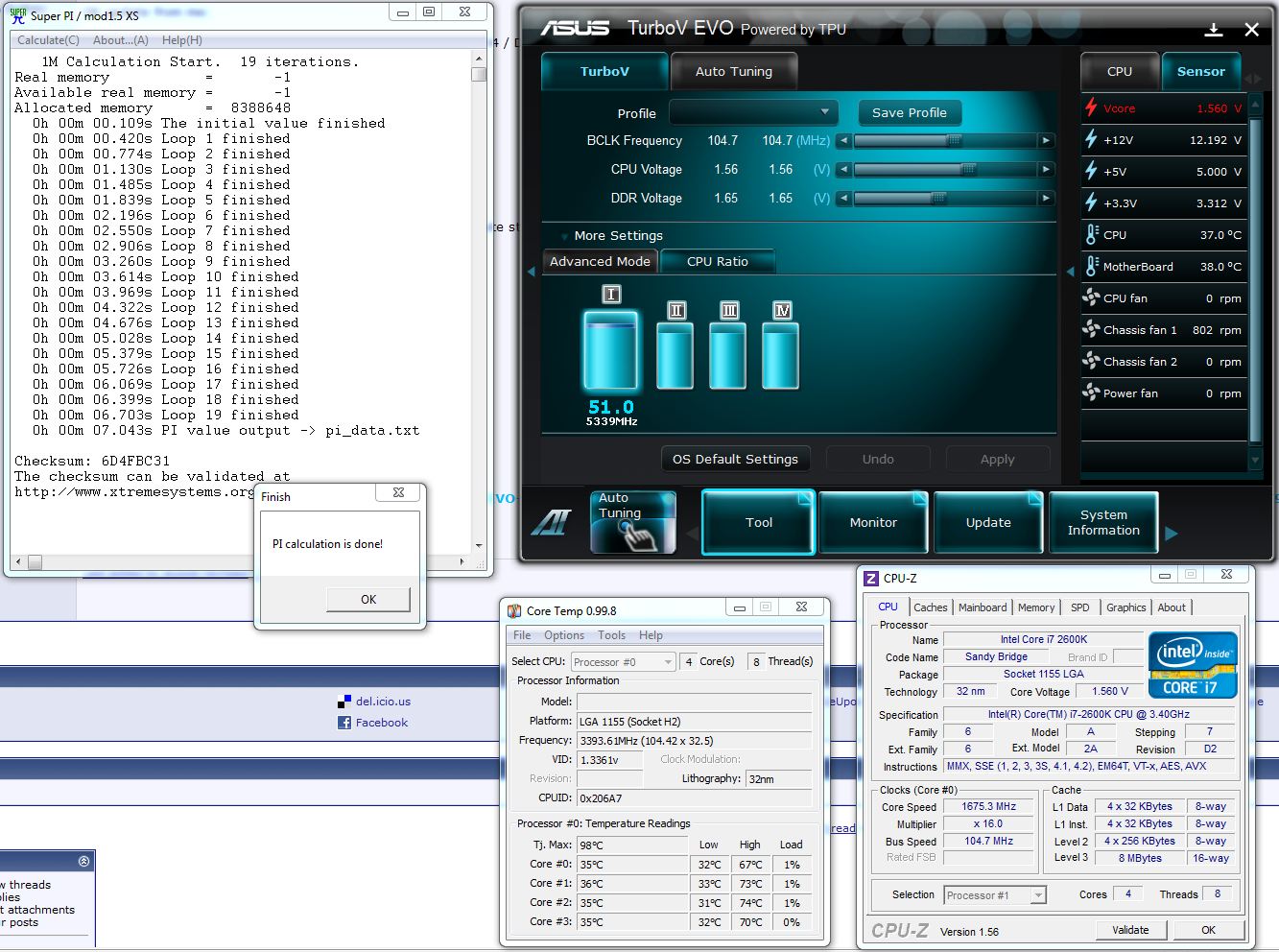Open Help menu in Super PI

181,40
